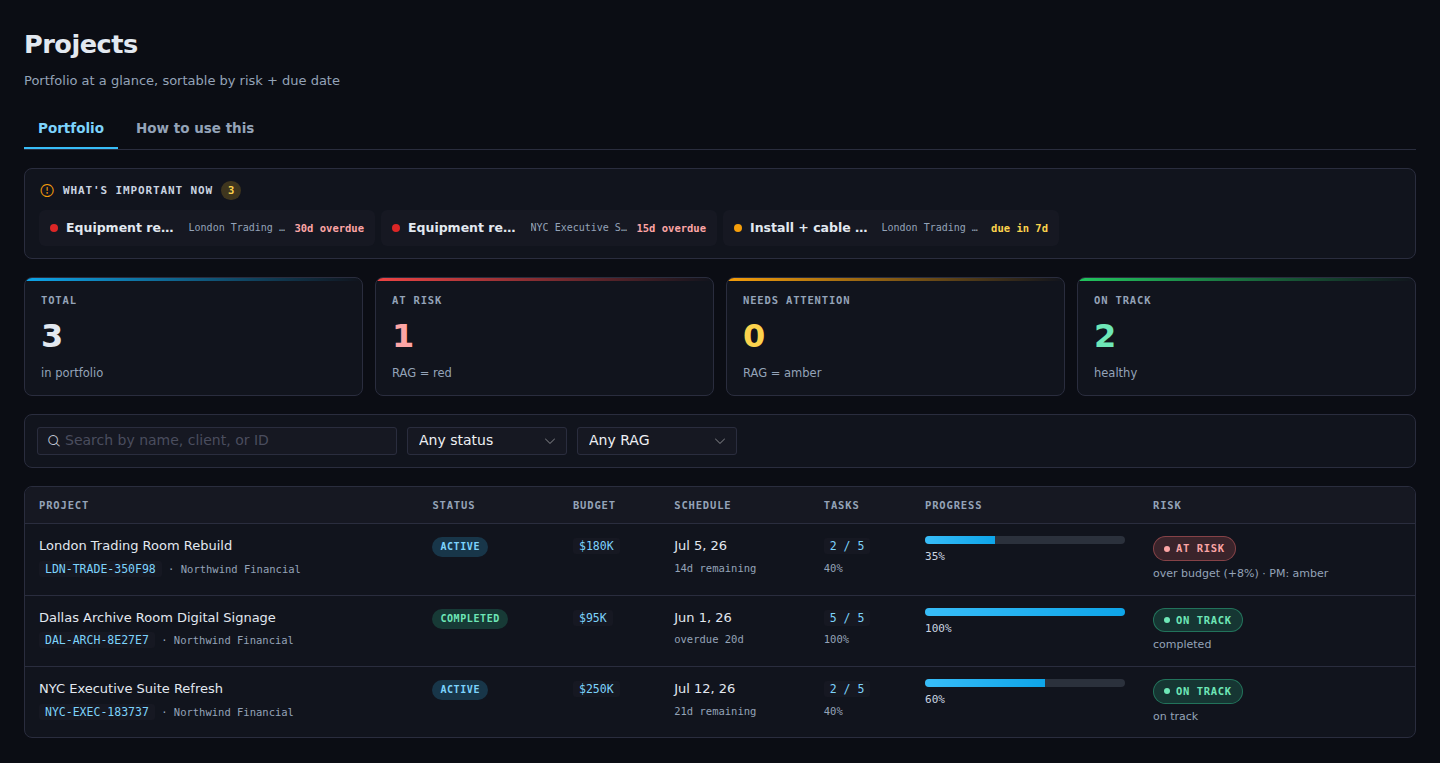
Task: Sort by the Schedule column header
Action: coord(702,506)
